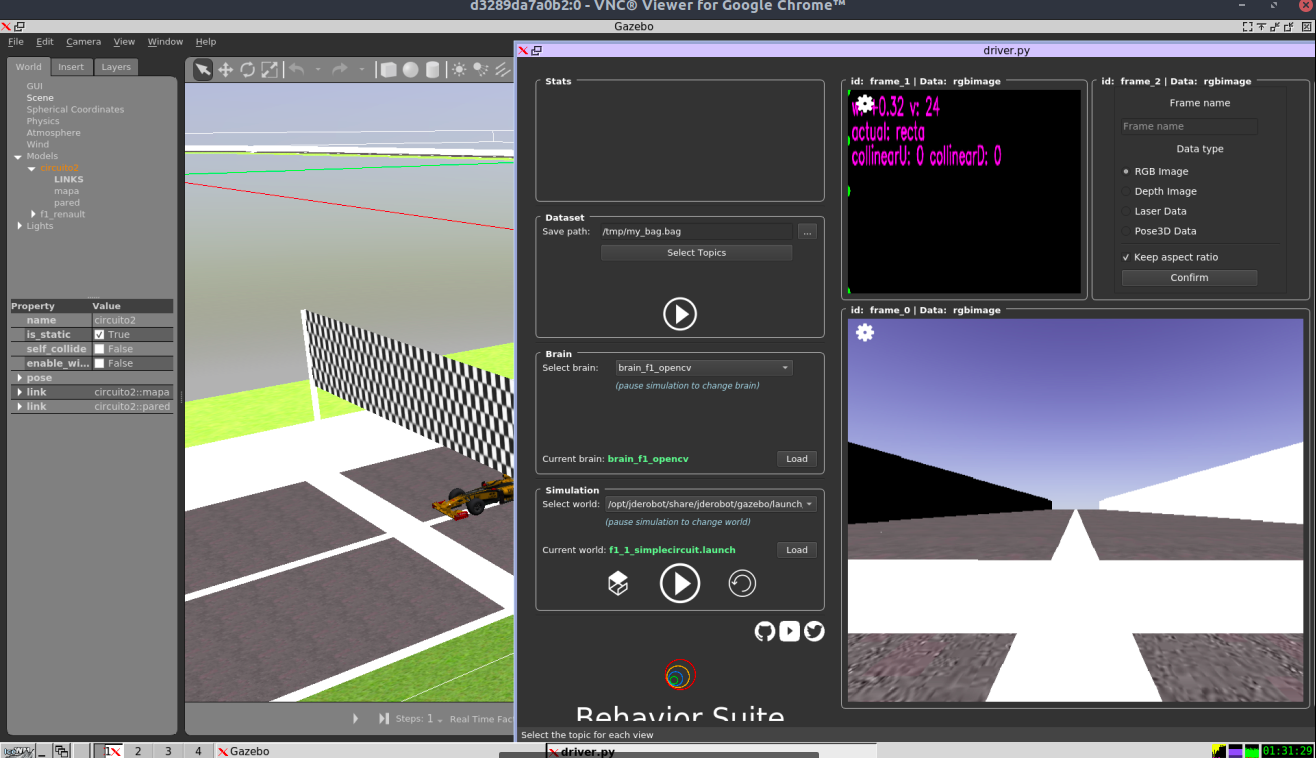The height and width of the screenshot is (758, 1316).
Task: Open the Camera menu
Action: (83, 42)
